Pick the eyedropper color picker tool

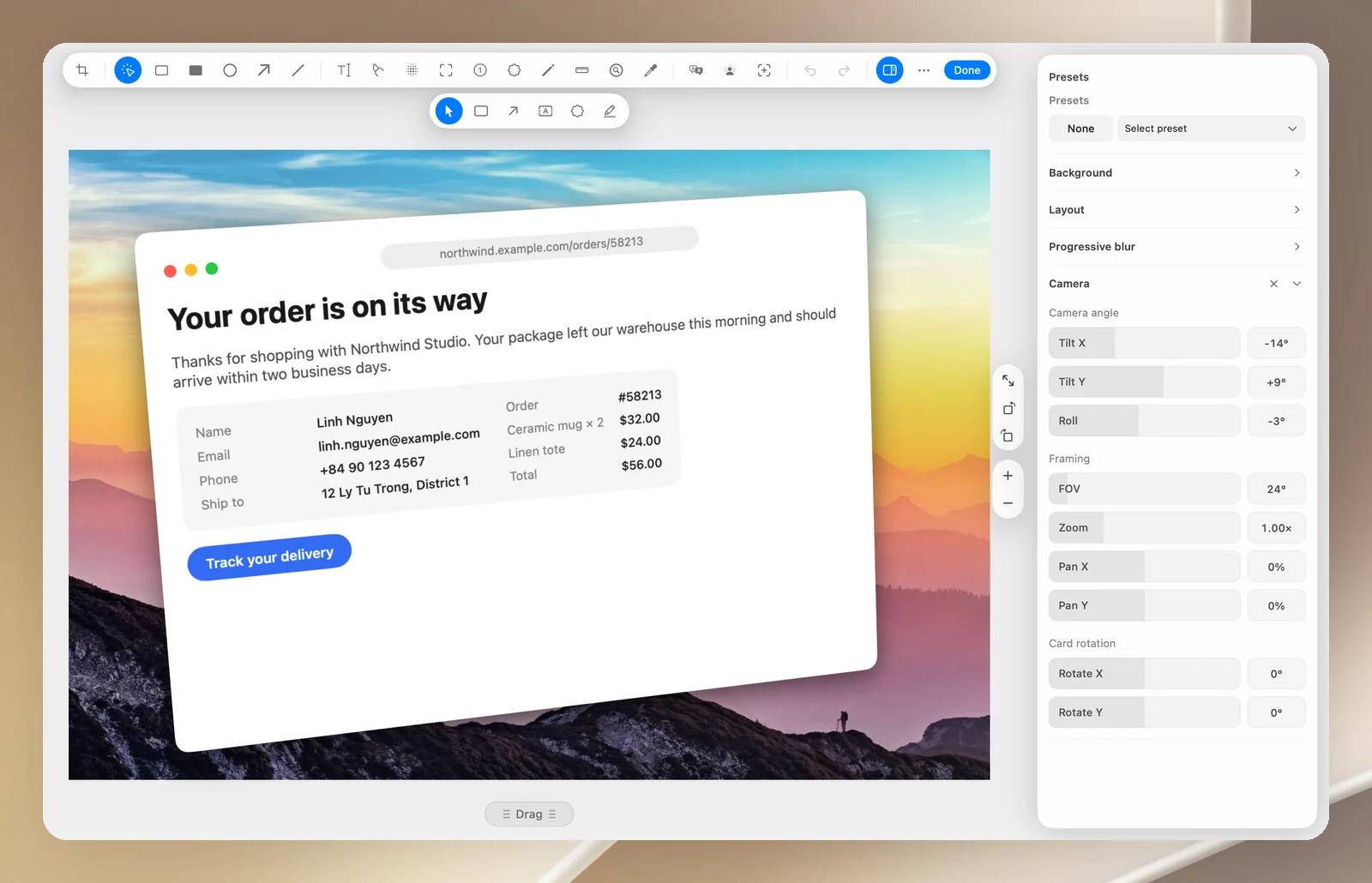coord(651,70)
